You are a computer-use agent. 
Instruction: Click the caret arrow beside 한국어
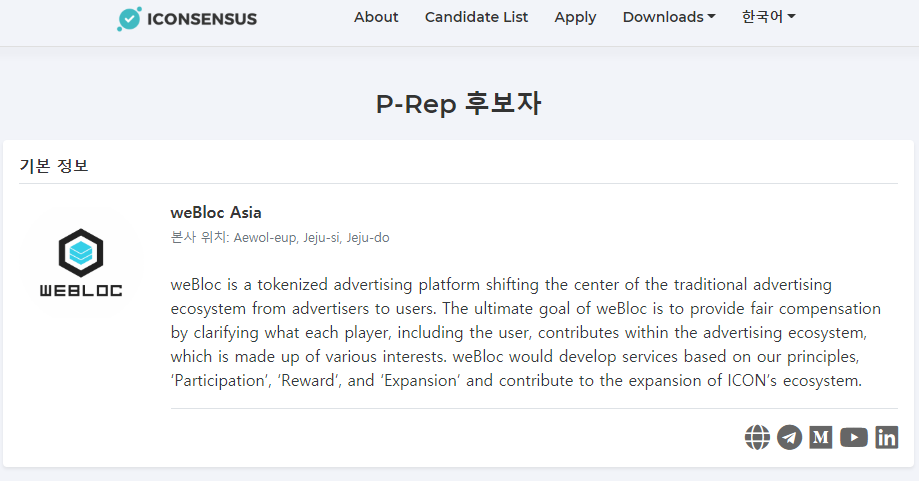(791, 17)
